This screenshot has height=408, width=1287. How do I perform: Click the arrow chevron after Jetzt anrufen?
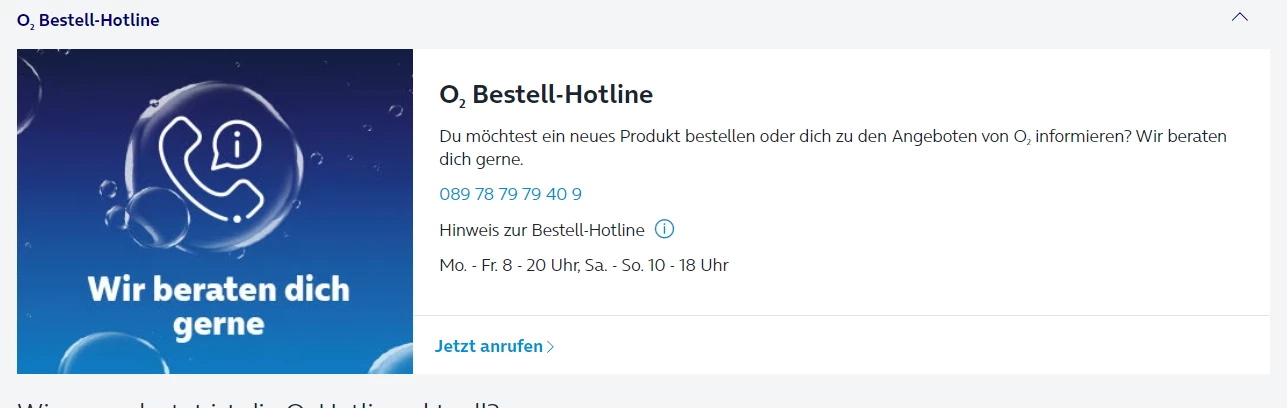coord(551,347)
